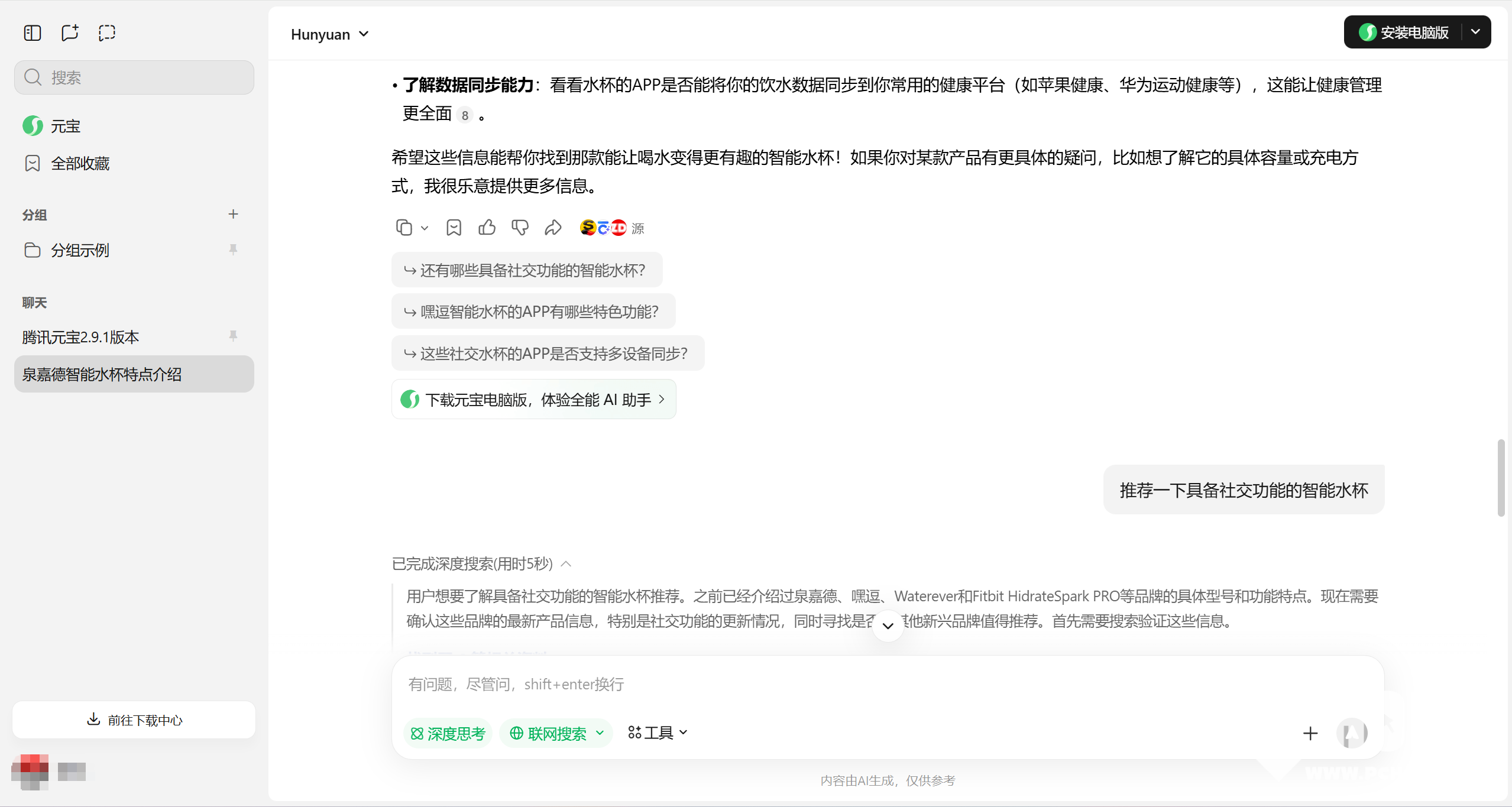
Task: Collapse the sidebar panel icon
Action: [x=33, y=33]
